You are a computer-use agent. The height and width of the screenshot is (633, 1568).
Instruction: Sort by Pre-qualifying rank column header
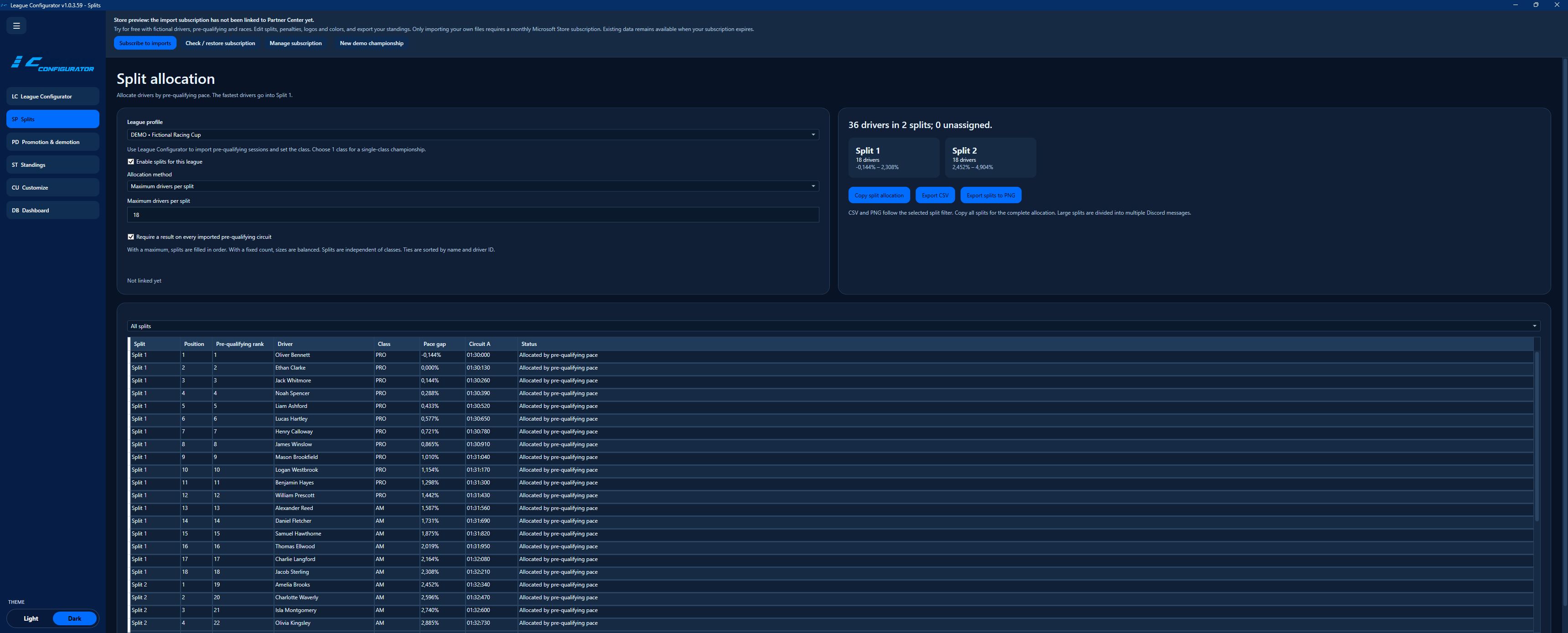(x=243, y=344)
